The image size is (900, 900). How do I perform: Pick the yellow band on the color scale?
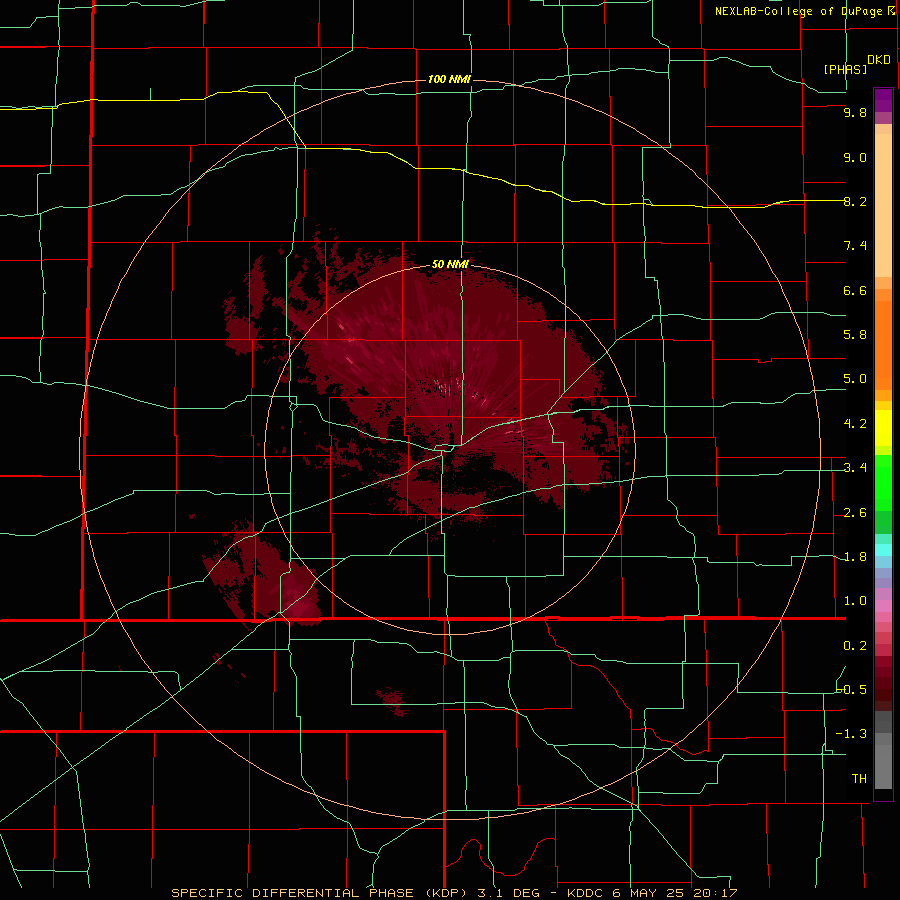tap(883, 428)
